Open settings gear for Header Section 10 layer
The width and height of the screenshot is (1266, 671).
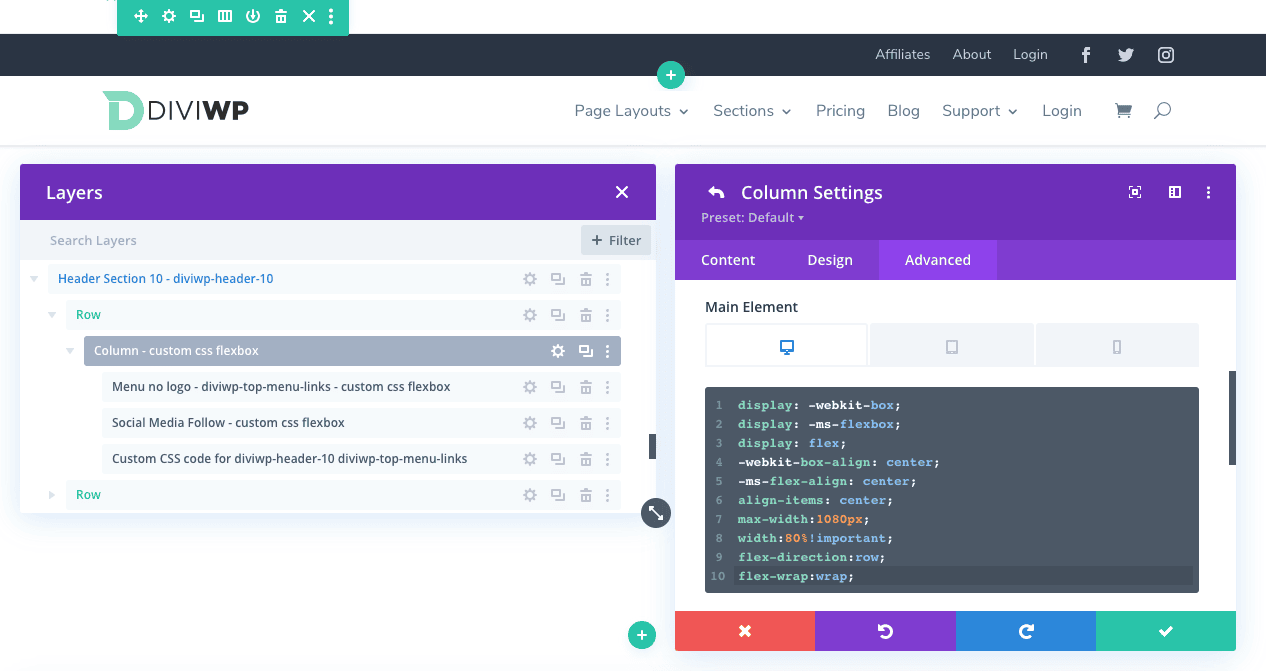point(530,279)
